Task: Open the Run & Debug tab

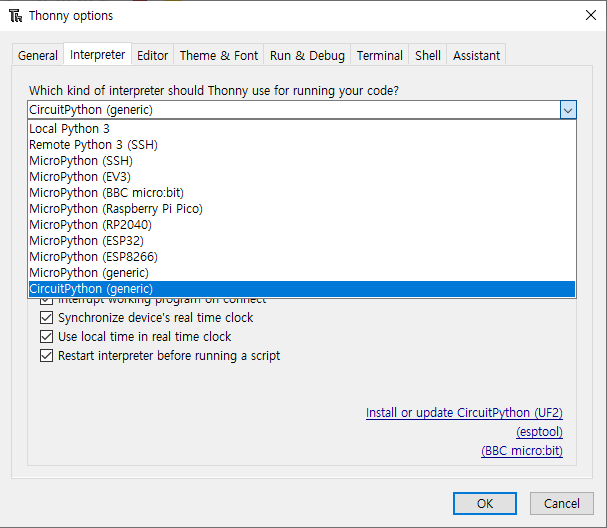Action: click(x=307, y=55)
